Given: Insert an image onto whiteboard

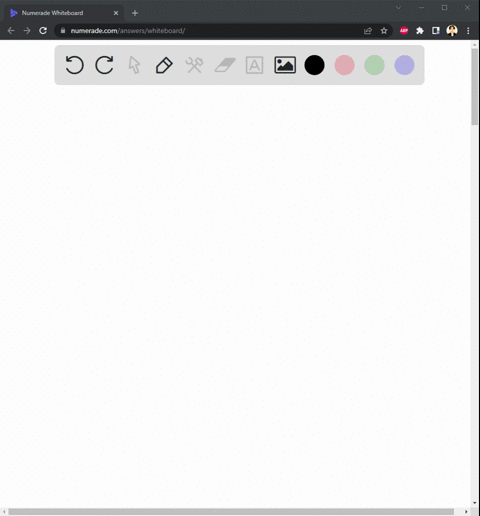Looking at the screenshot, I should pyautogui.click(x=285, y=65).
